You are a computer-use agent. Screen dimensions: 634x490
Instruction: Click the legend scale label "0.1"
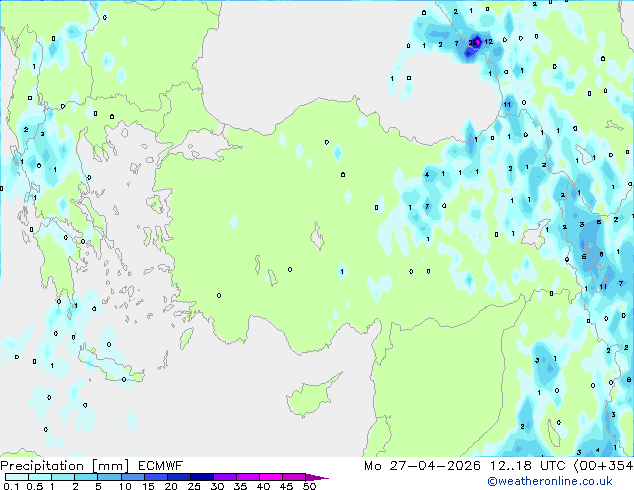pyautogui.click(x=12, y=486)
